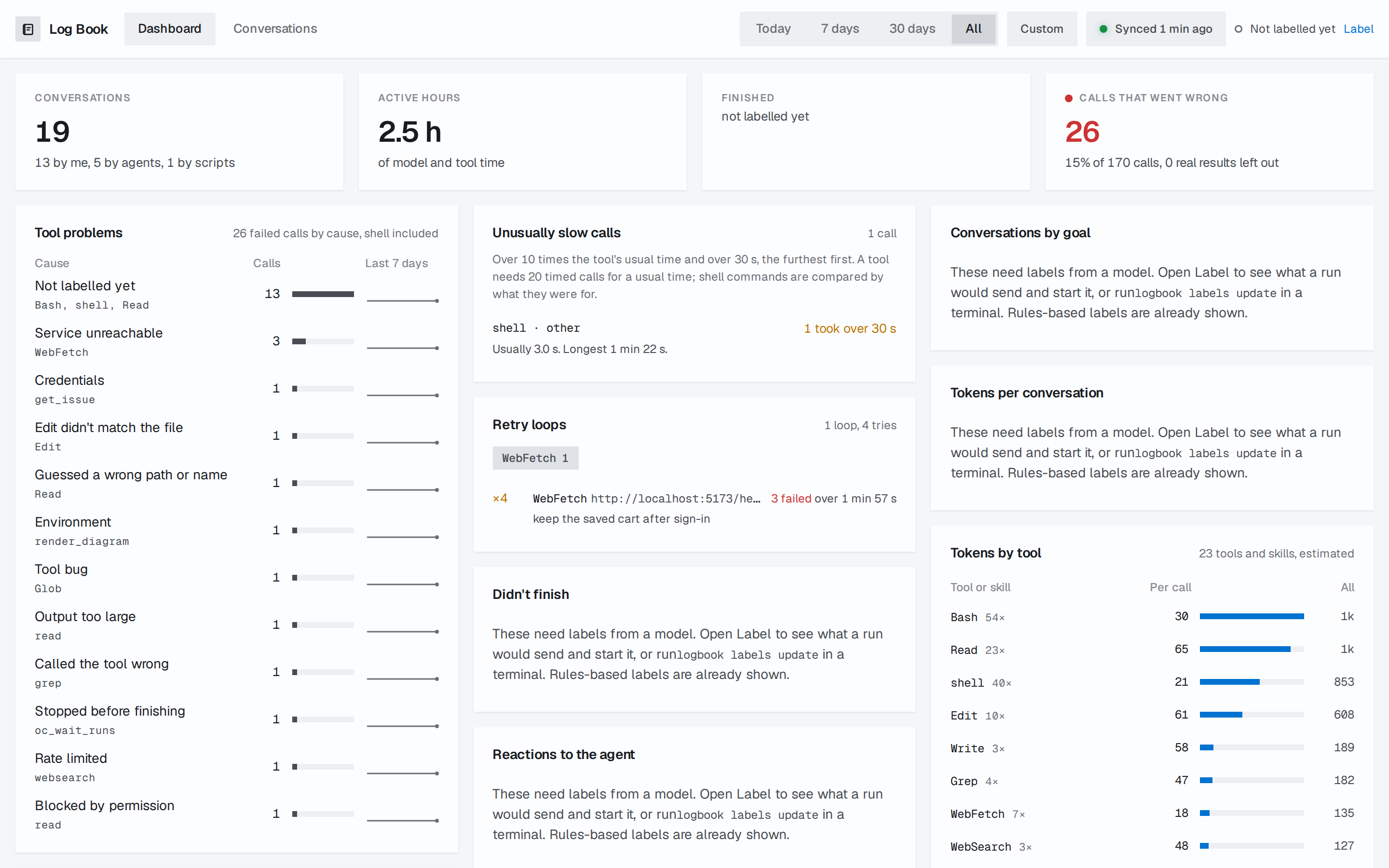Select the 7 days time range

[840, 29]
